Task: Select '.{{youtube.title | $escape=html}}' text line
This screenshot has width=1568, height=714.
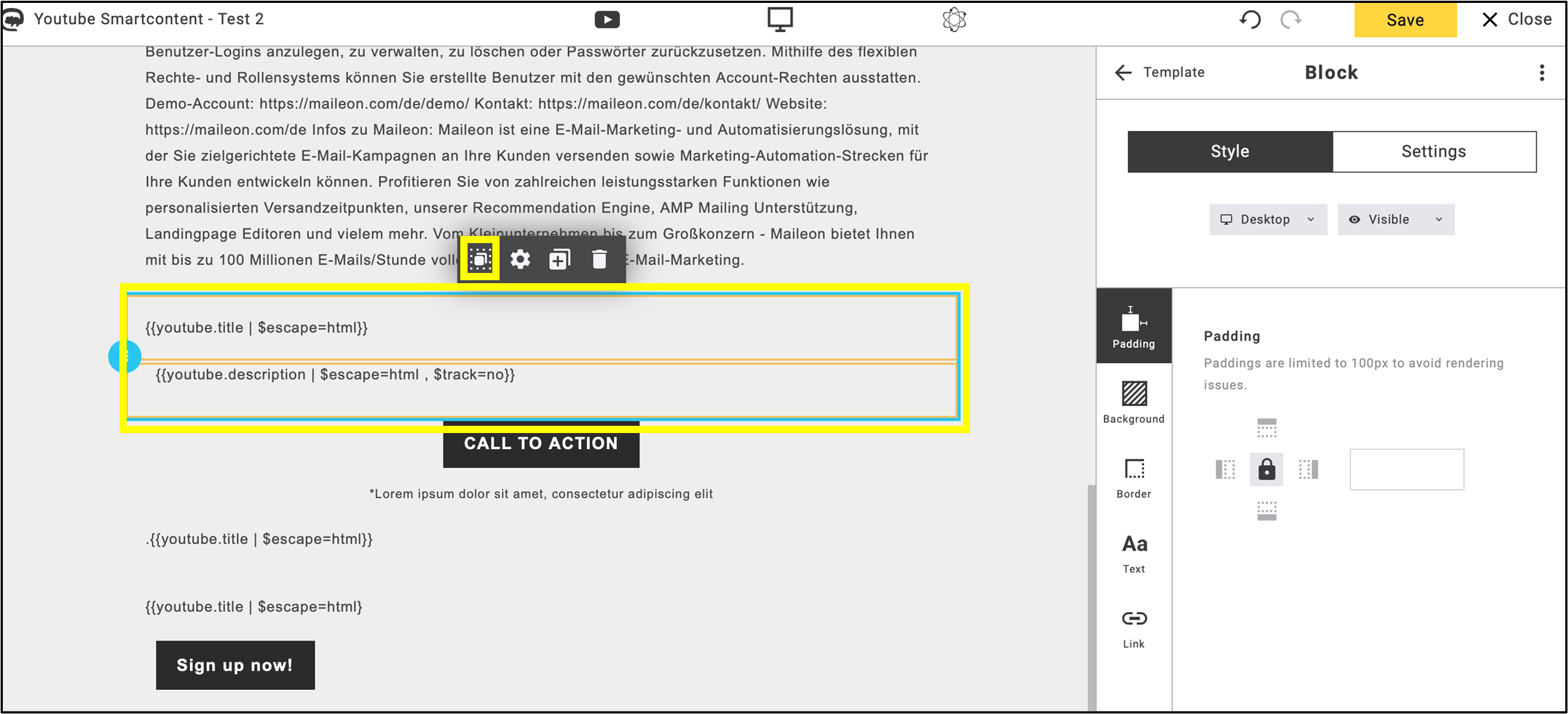Action: [x=259, y=539]
